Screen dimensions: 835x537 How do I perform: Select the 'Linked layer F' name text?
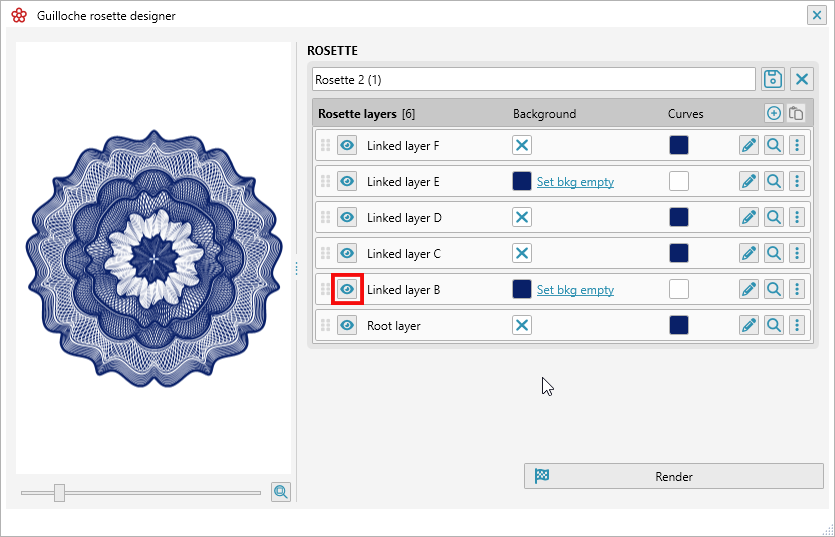point(403,145)
